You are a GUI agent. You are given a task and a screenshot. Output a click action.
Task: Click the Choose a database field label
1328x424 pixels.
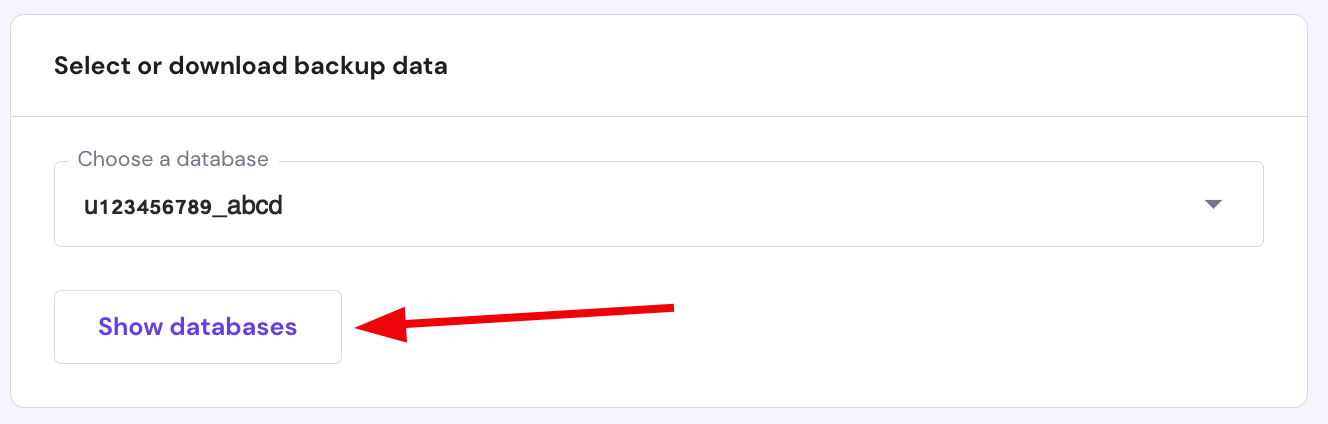tap(173, 159)
